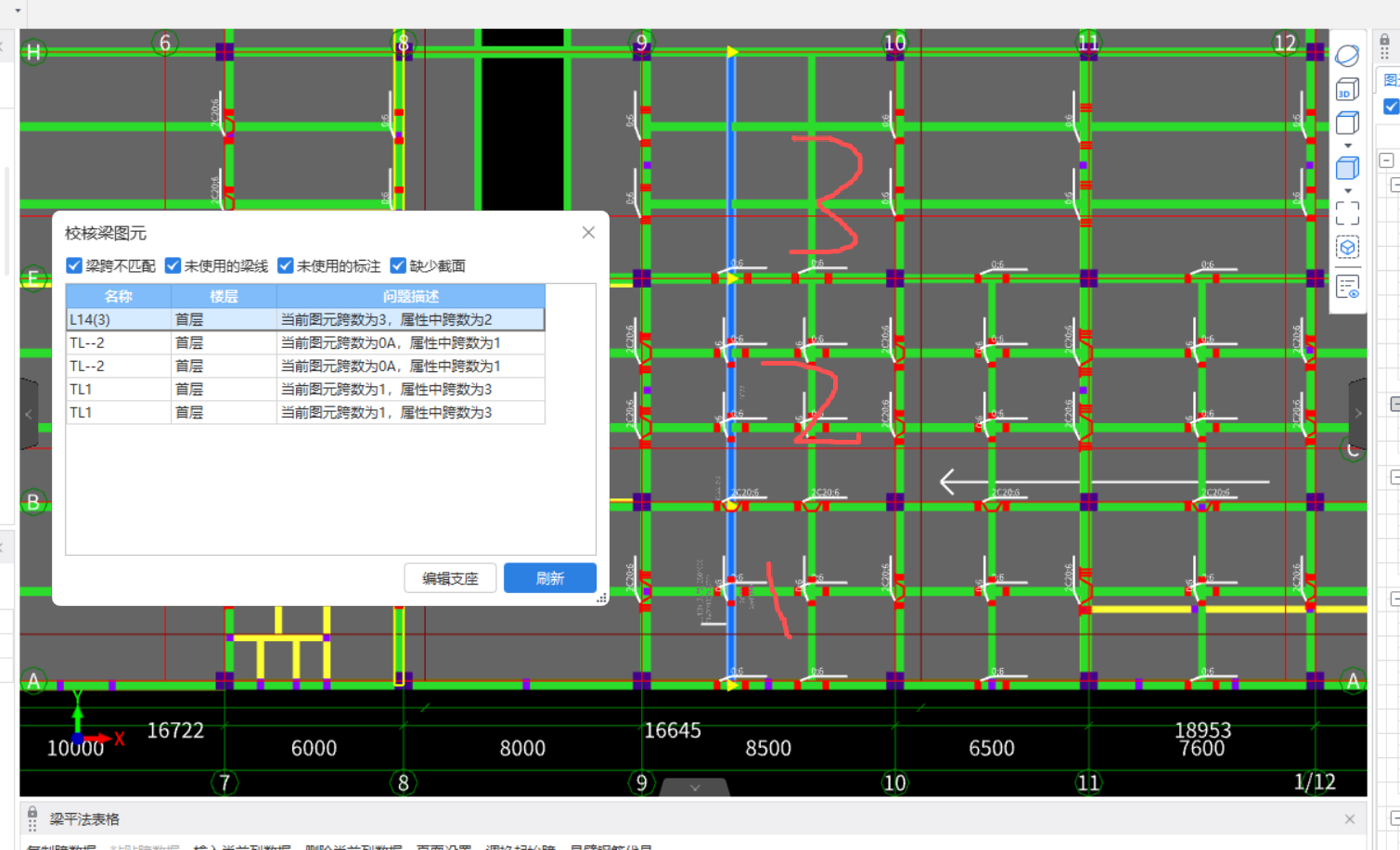This screenshot has width=1400, height=850.
Task: Collapse the left side panel arrow handle
Action: 29,414
